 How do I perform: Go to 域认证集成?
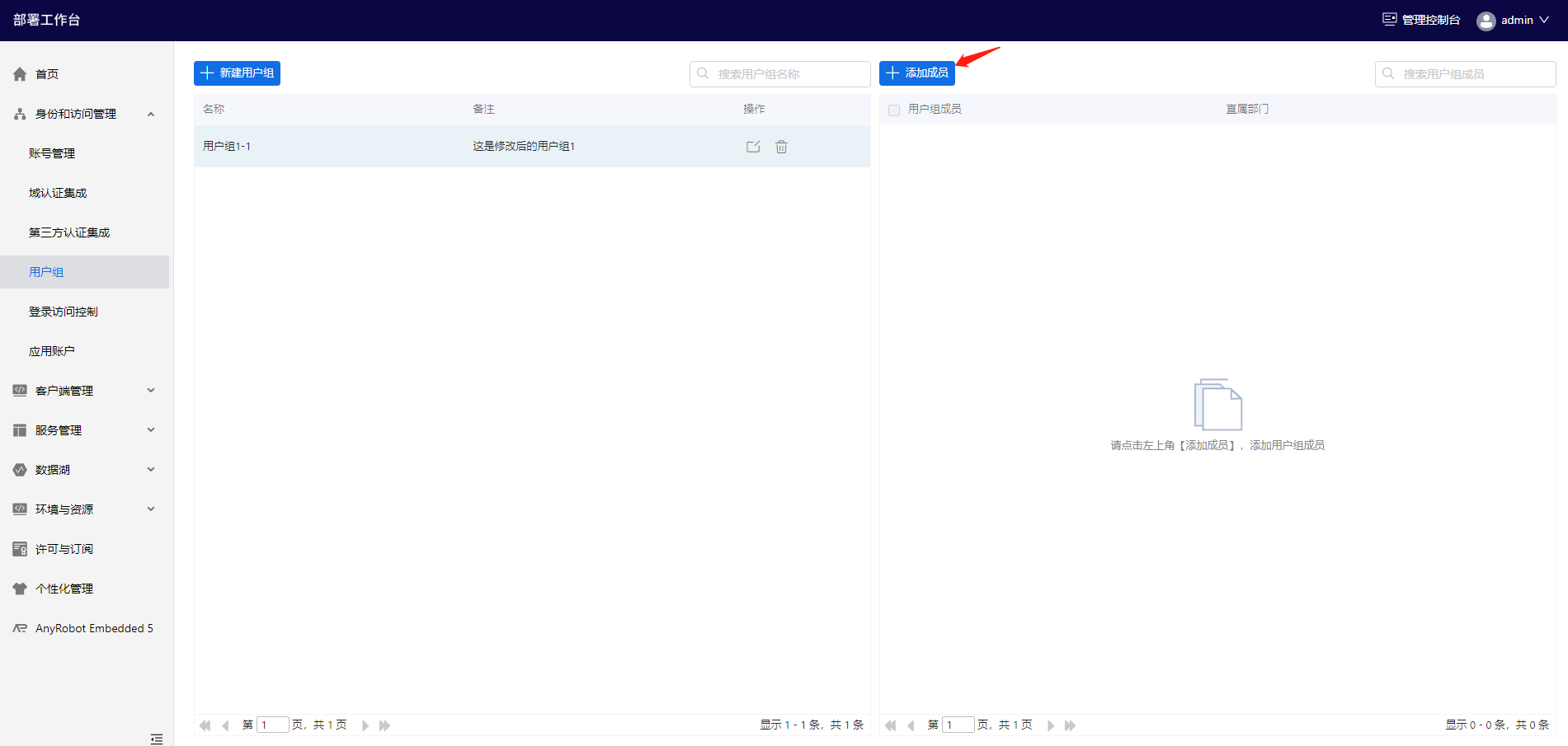pyautogui.click(x=58, y=193)
